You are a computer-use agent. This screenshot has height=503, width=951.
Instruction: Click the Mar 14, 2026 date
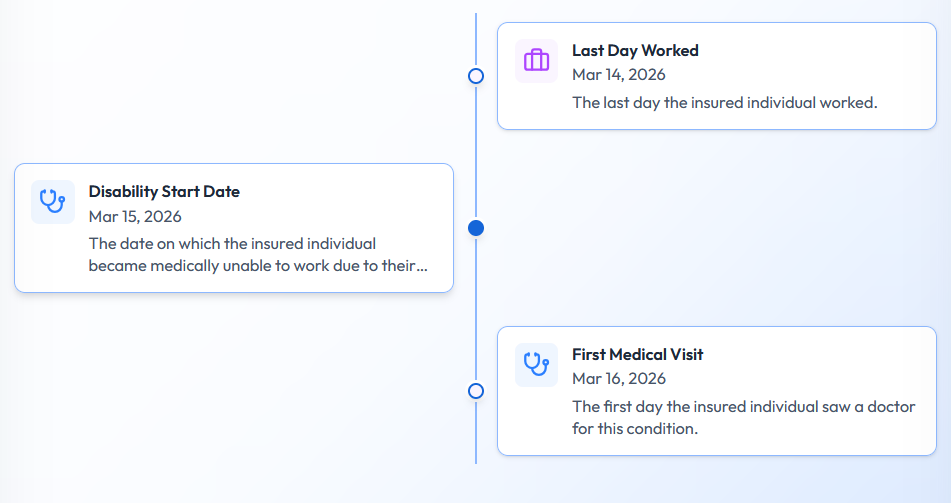[x=619, y=75]
